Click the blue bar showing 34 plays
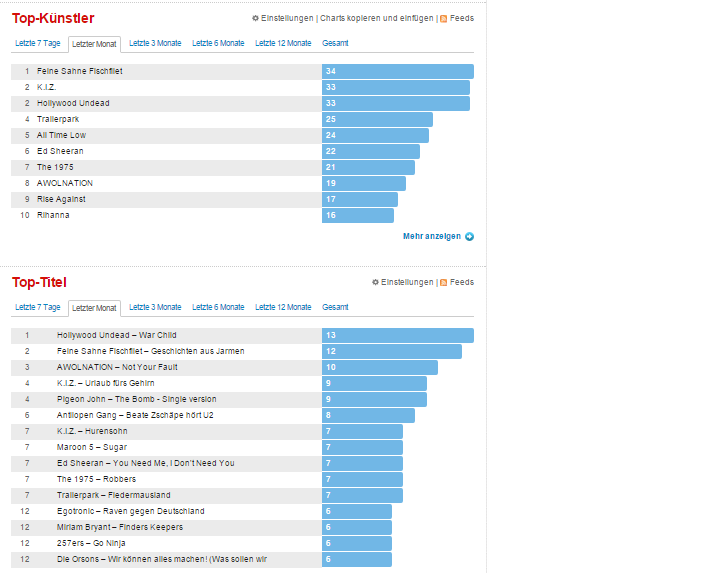725x573 pixels. 397,71
